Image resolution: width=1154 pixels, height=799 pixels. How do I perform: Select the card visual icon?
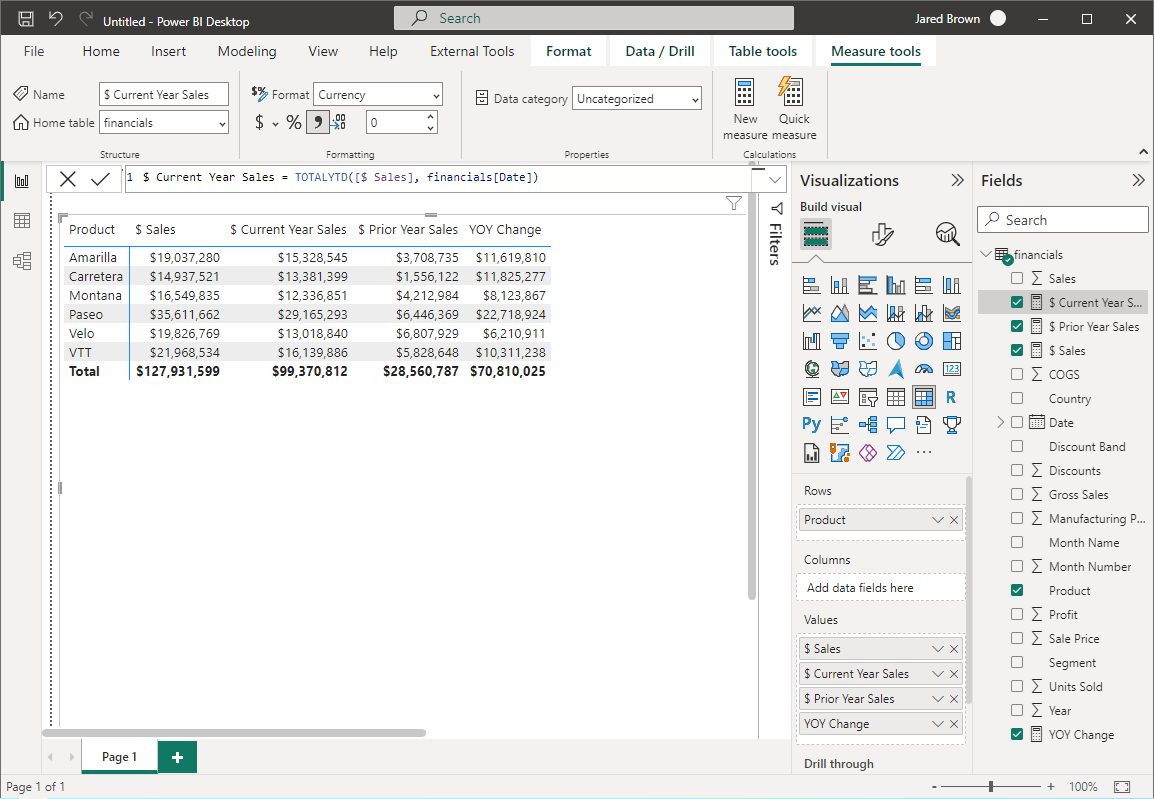point(951,368)
